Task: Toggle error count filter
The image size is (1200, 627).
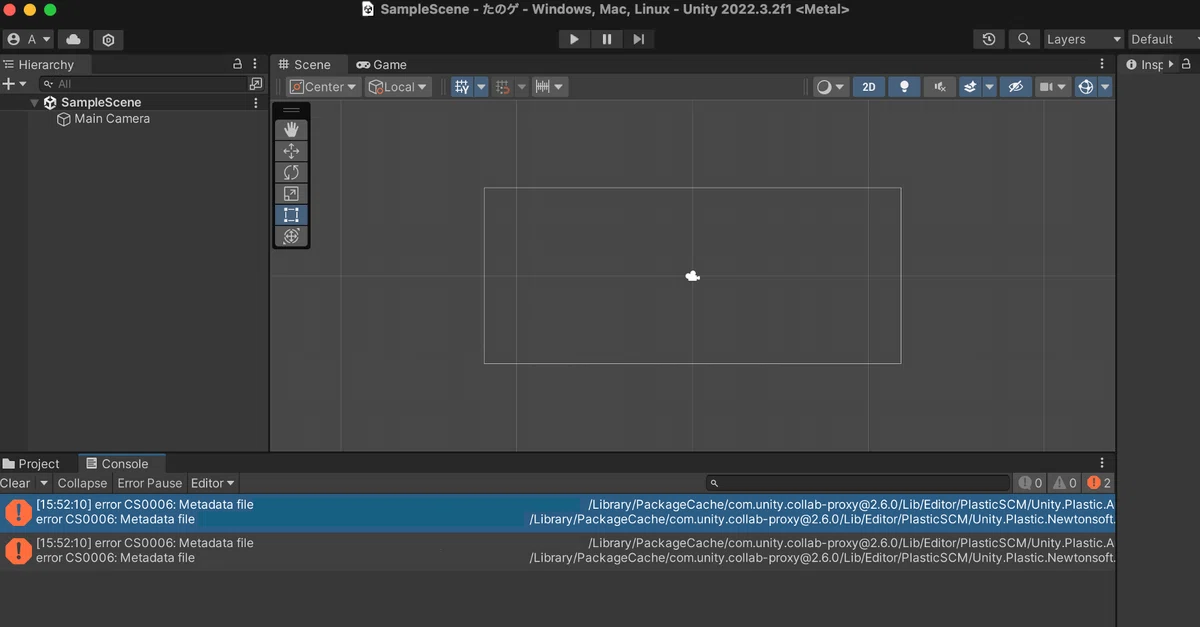Action: 1100,483
